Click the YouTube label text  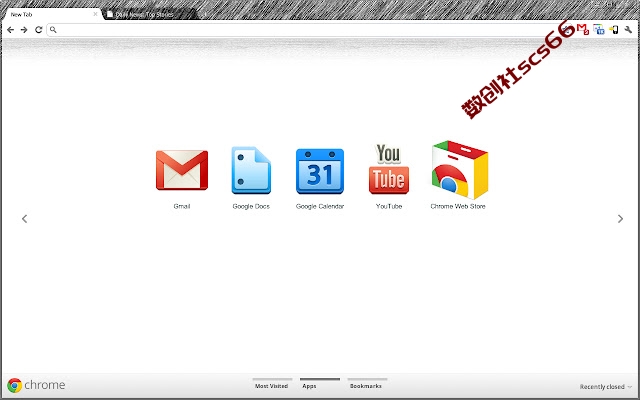tap(389, 206)
